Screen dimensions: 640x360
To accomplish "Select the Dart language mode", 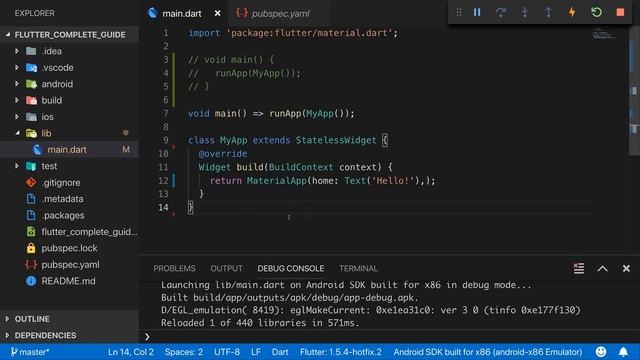I will pyautogui.click(x=280, y=352).
